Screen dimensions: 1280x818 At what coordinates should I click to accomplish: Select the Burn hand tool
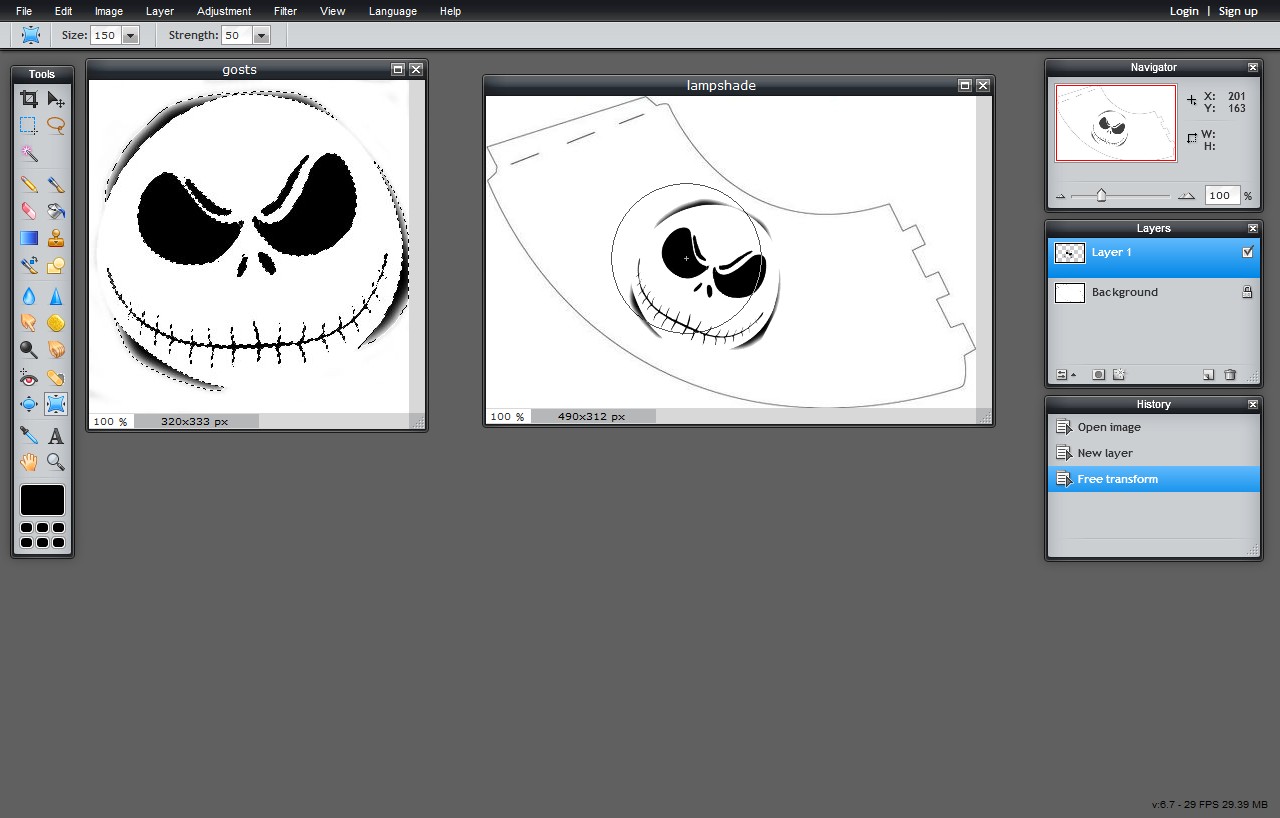56,350
